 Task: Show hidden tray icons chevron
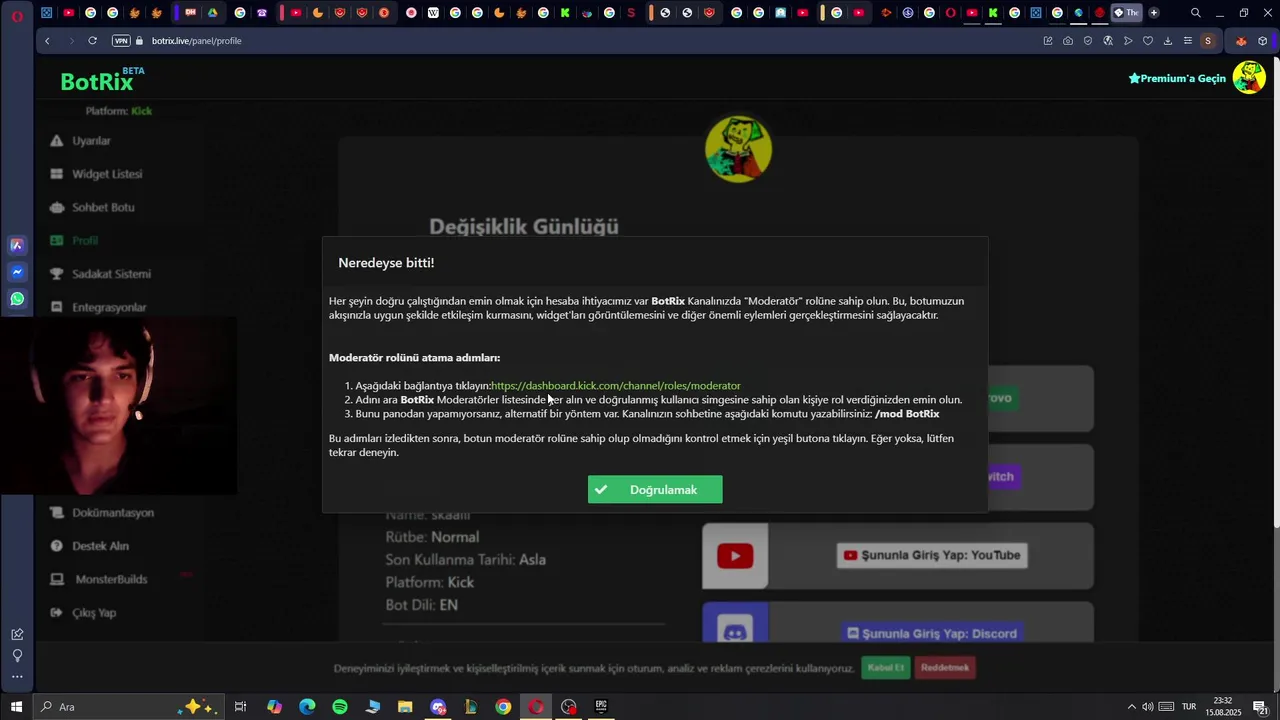click(x=1131, y=708)
